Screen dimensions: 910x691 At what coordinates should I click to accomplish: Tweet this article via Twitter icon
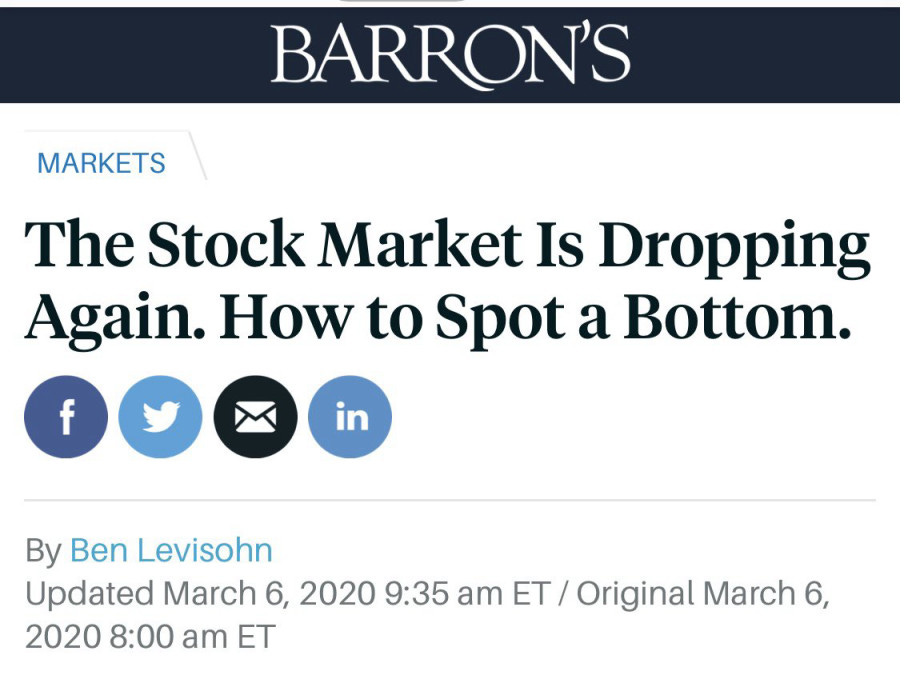[x=160, y=417]
